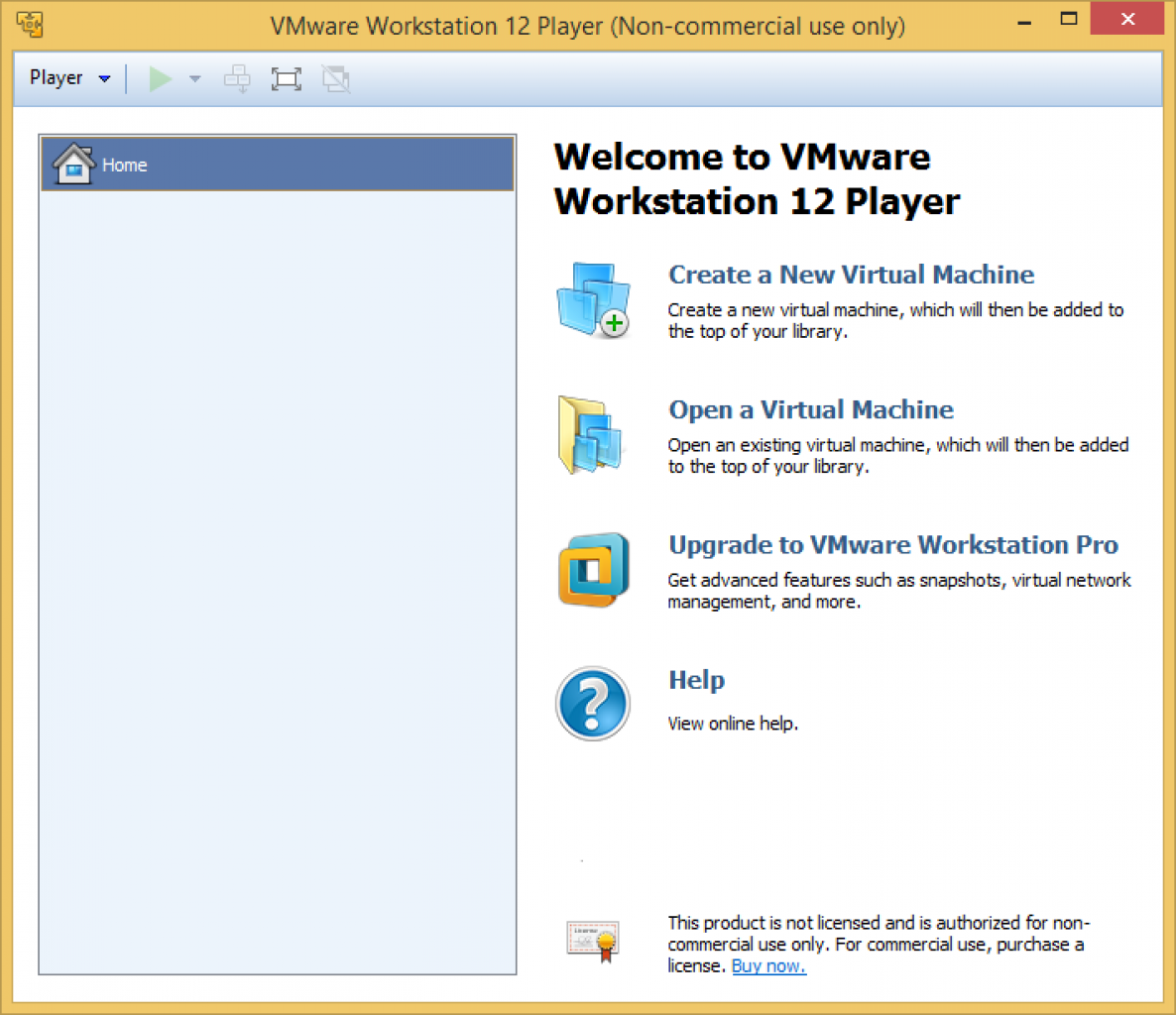Screen dimensions: 1176x1015
Task: Close the VMware Player window
Action: [1127, 20]
